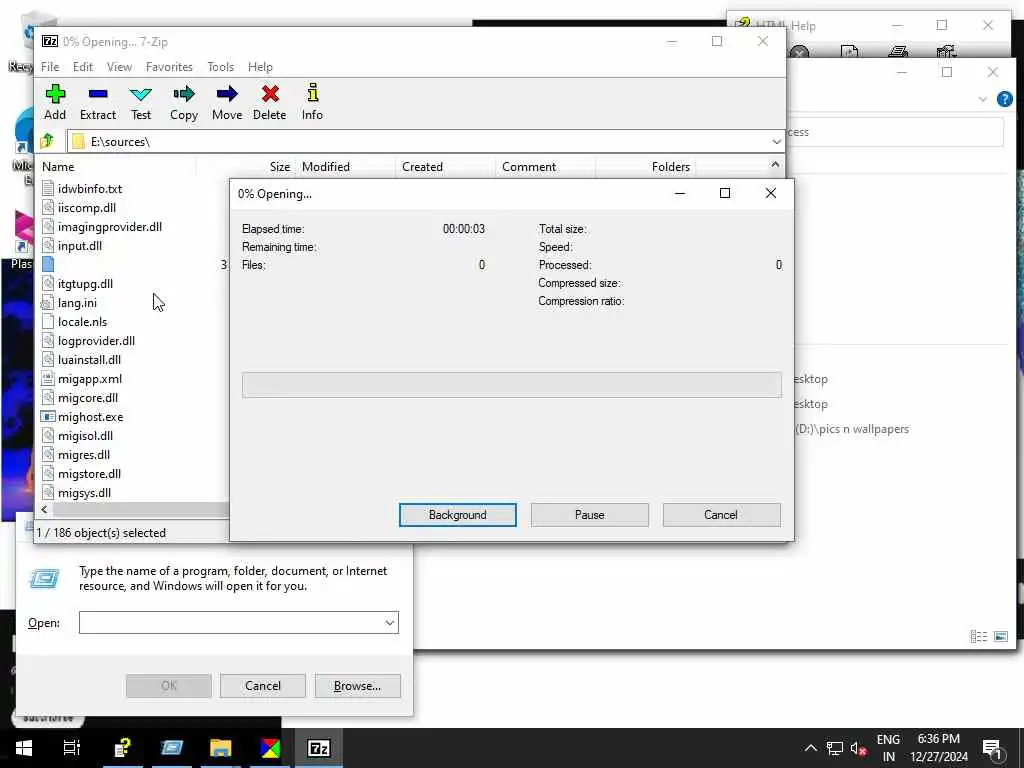Click the HTML Help taskbar icon

(123, 748)
